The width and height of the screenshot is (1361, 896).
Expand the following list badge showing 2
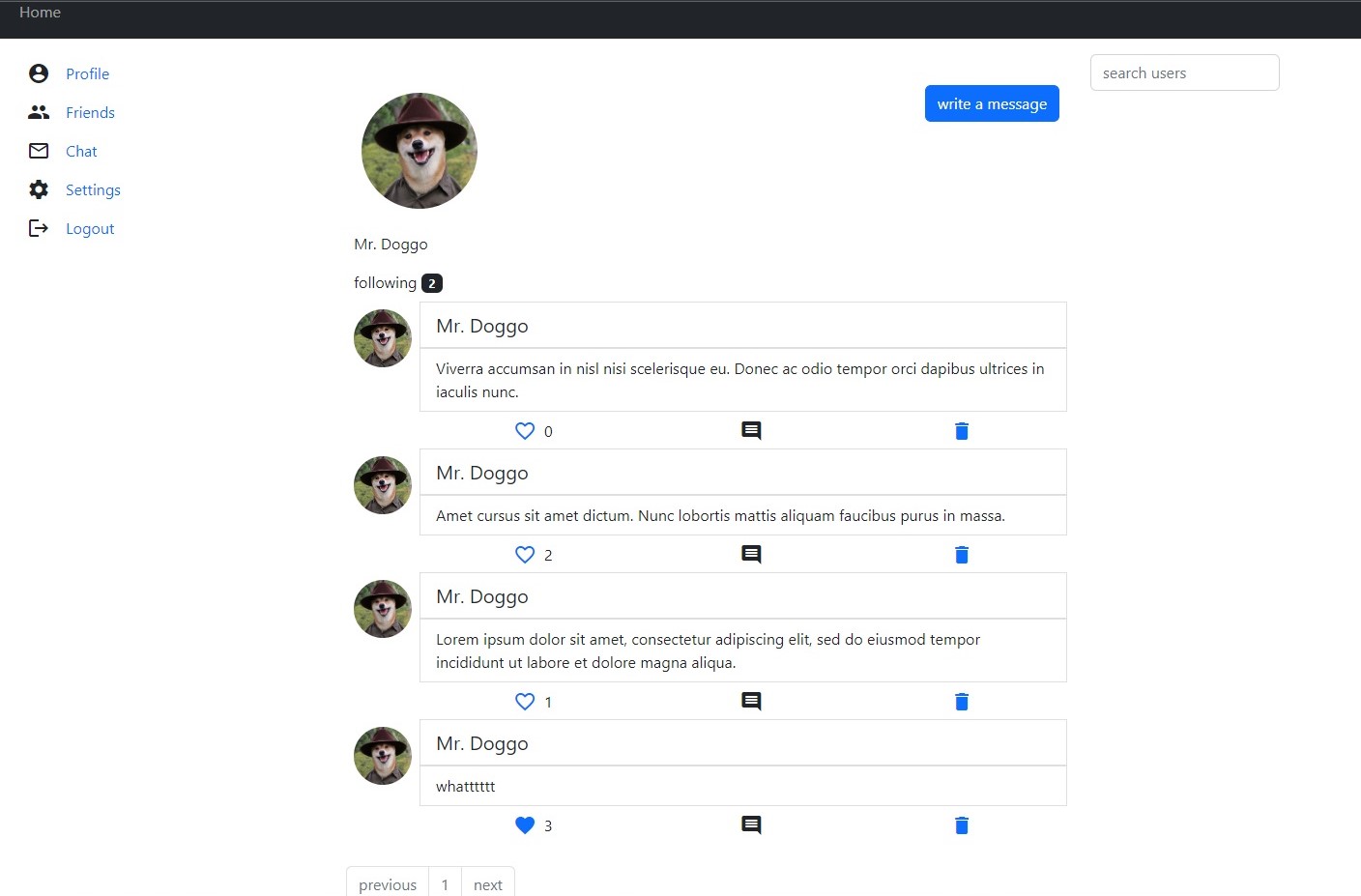(432, 282)
